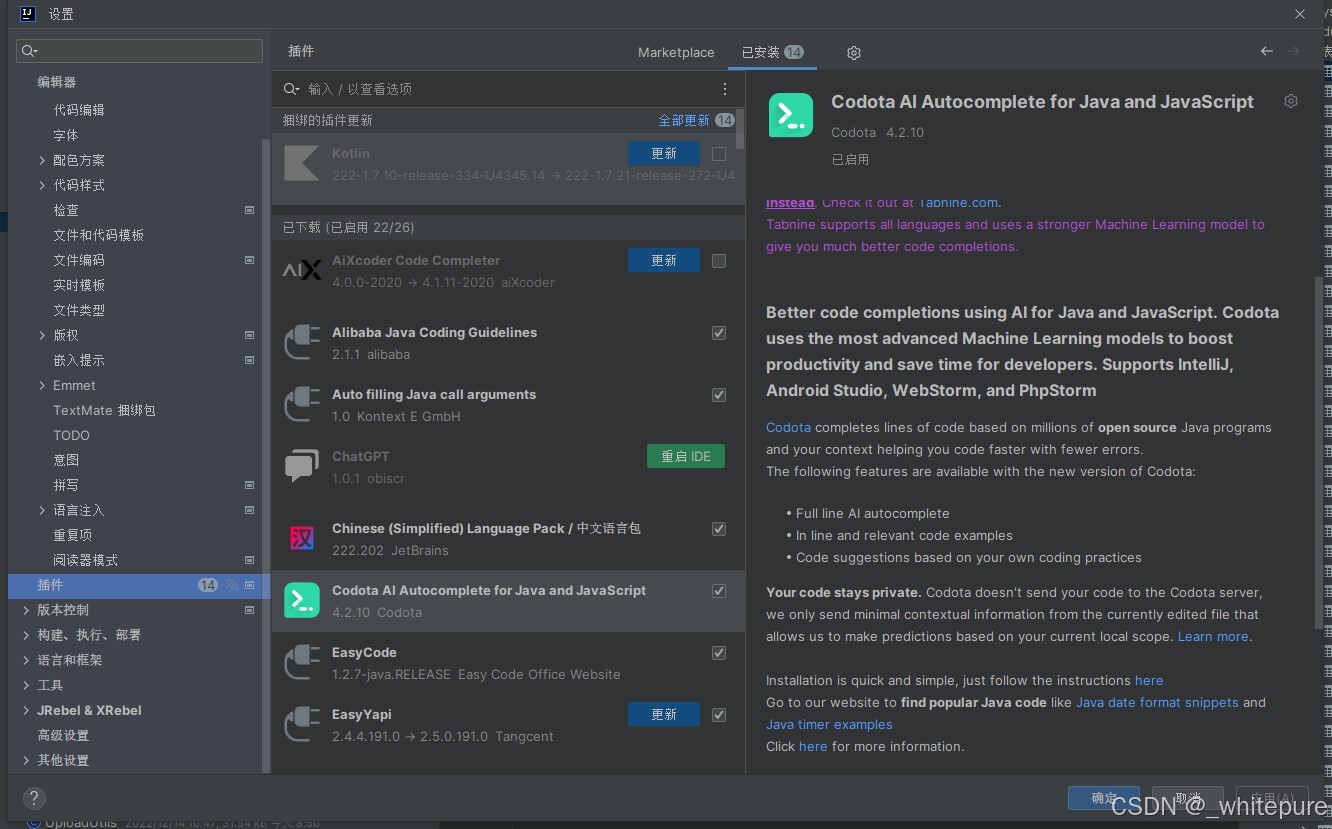Click the Alibaba Java Coding Guidelines plug icon

pyautogui.click(x=301, y=343)
